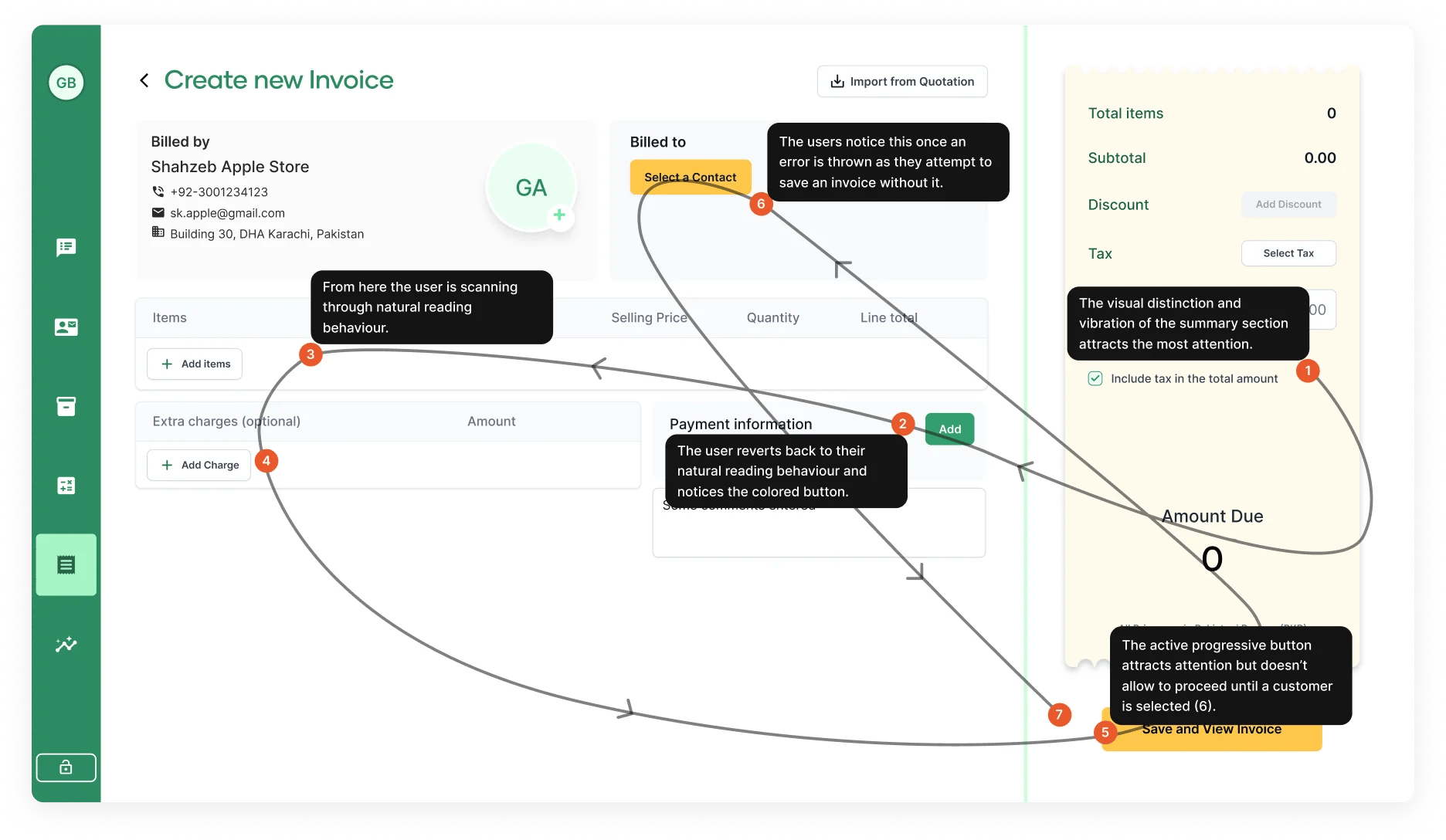Click the Add Discount control

[x=1288, y=204]
